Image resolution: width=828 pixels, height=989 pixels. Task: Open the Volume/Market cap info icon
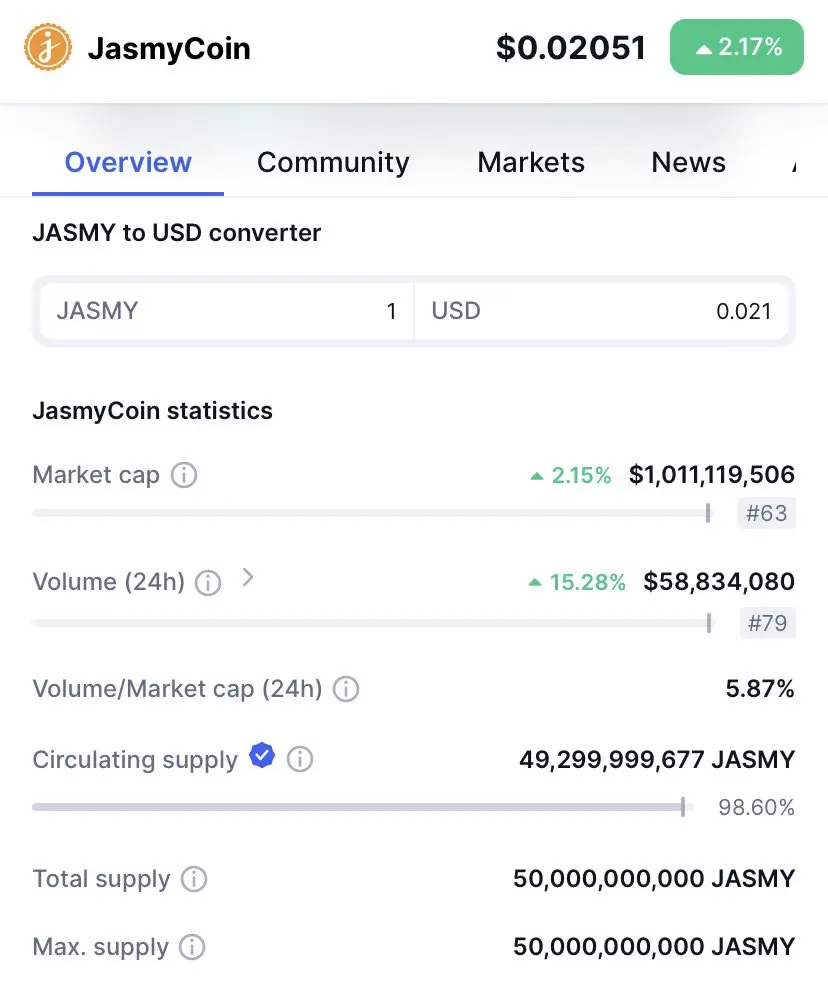tap(346, 689)
